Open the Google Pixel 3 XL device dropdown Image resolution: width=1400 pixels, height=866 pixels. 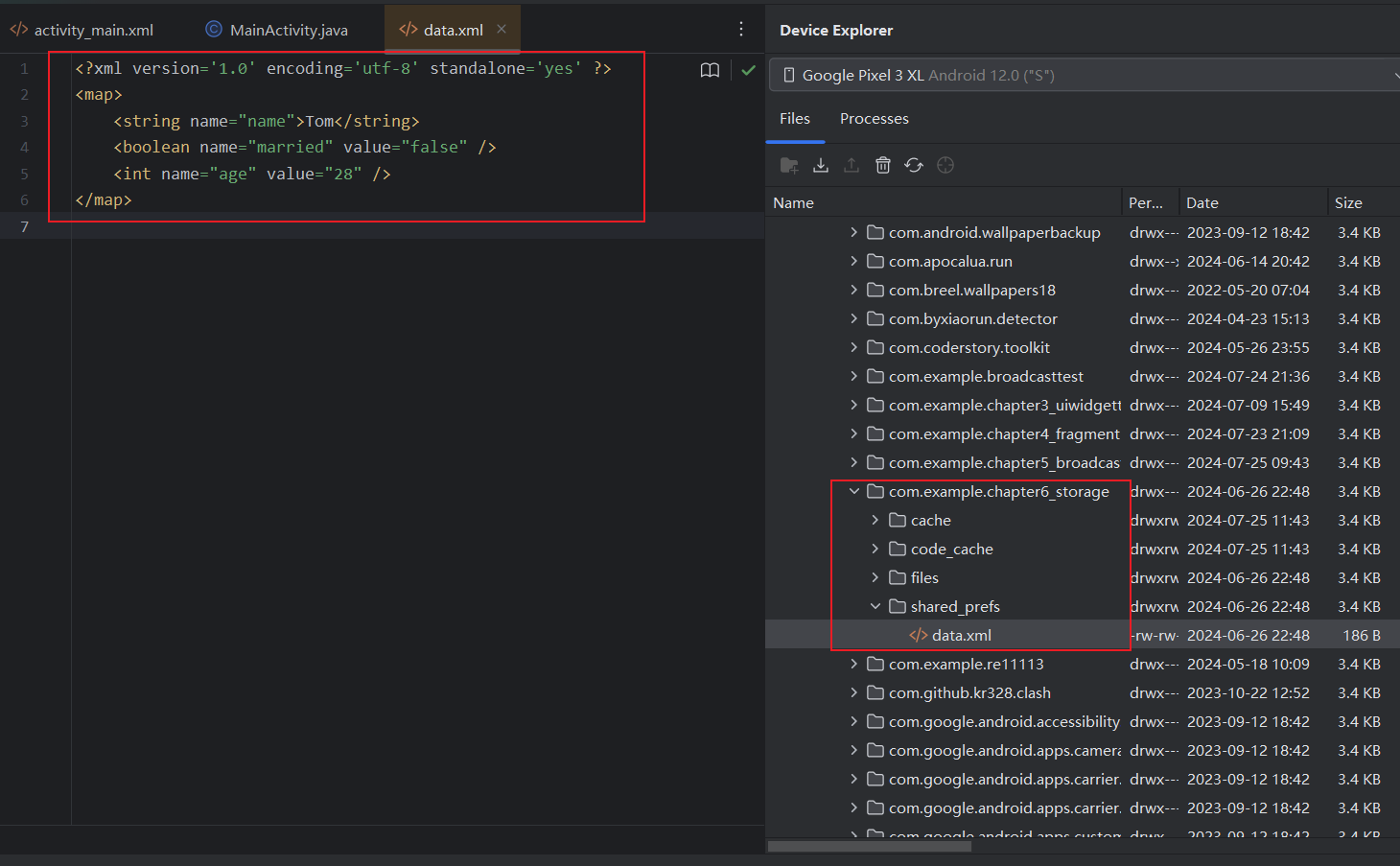coord(1084,75)
